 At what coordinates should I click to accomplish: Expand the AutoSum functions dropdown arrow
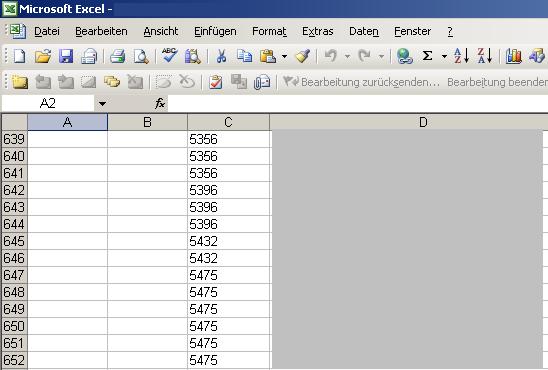pyautogui.click(x=444, y=56)
